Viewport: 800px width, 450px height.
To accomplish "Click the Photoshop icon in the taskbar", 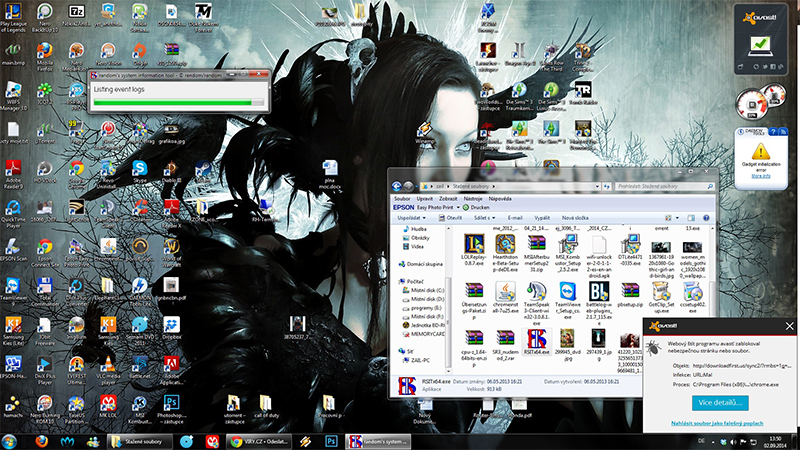I will click(x=333, y=440).
